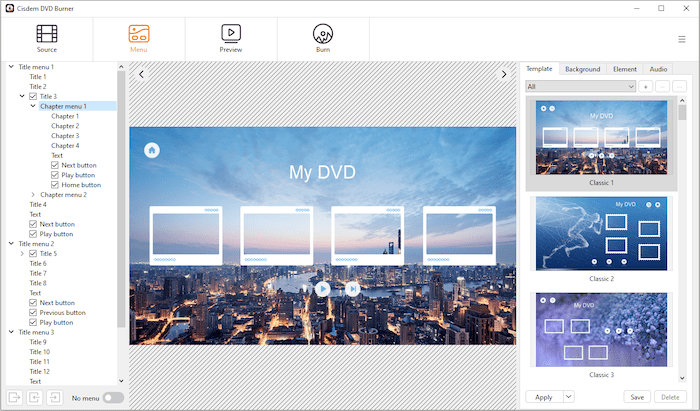Click the Apply button
Screen dimensions: 700x411
pyautogui.click(x=544, y=397)
